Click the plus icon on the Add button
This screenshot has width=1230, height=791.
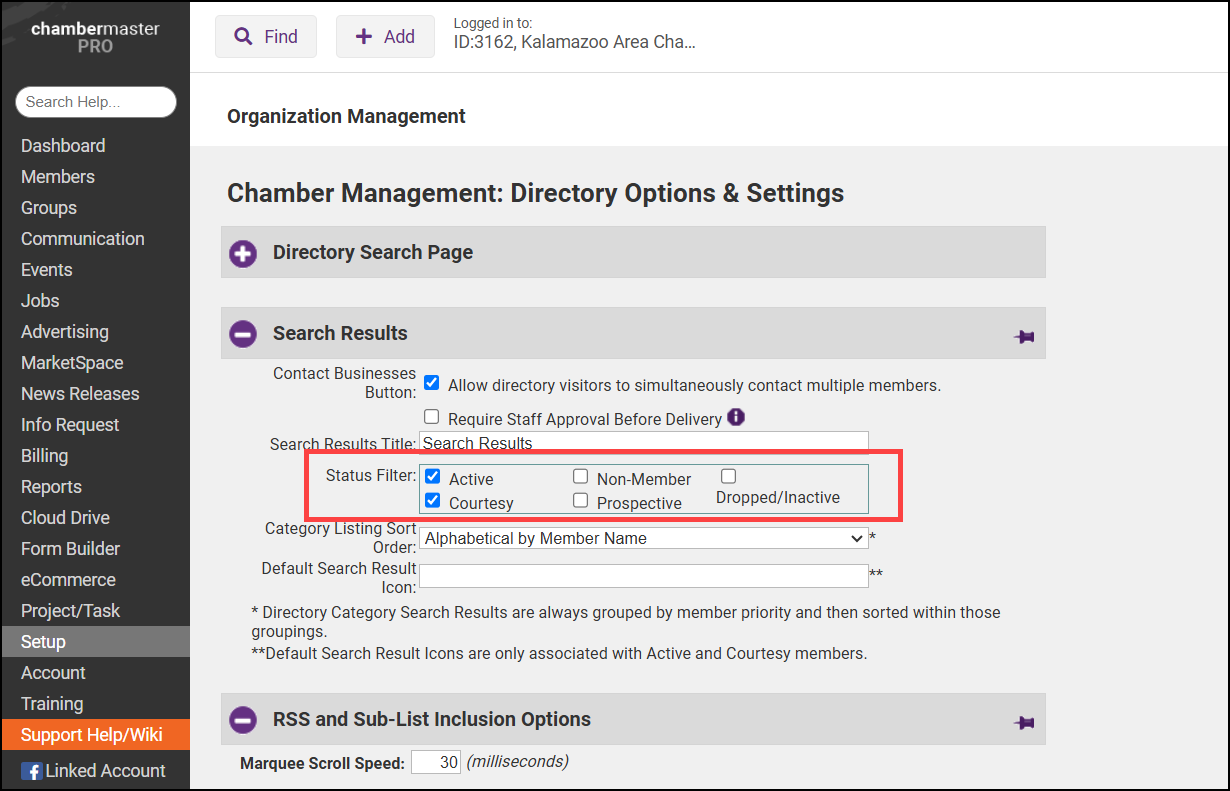(364, 37)
